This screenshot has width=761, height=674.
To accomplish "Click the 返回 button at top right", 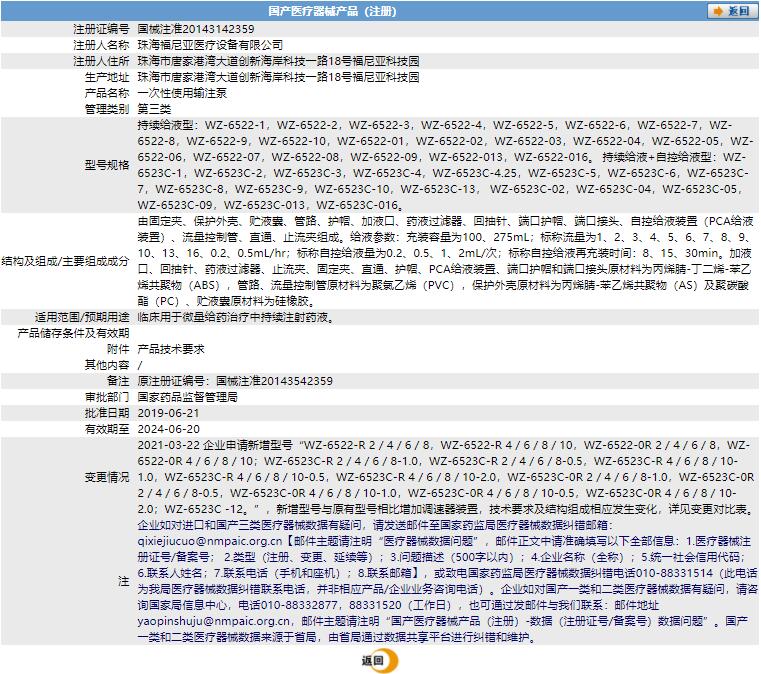I will click(x=732, y=11).
